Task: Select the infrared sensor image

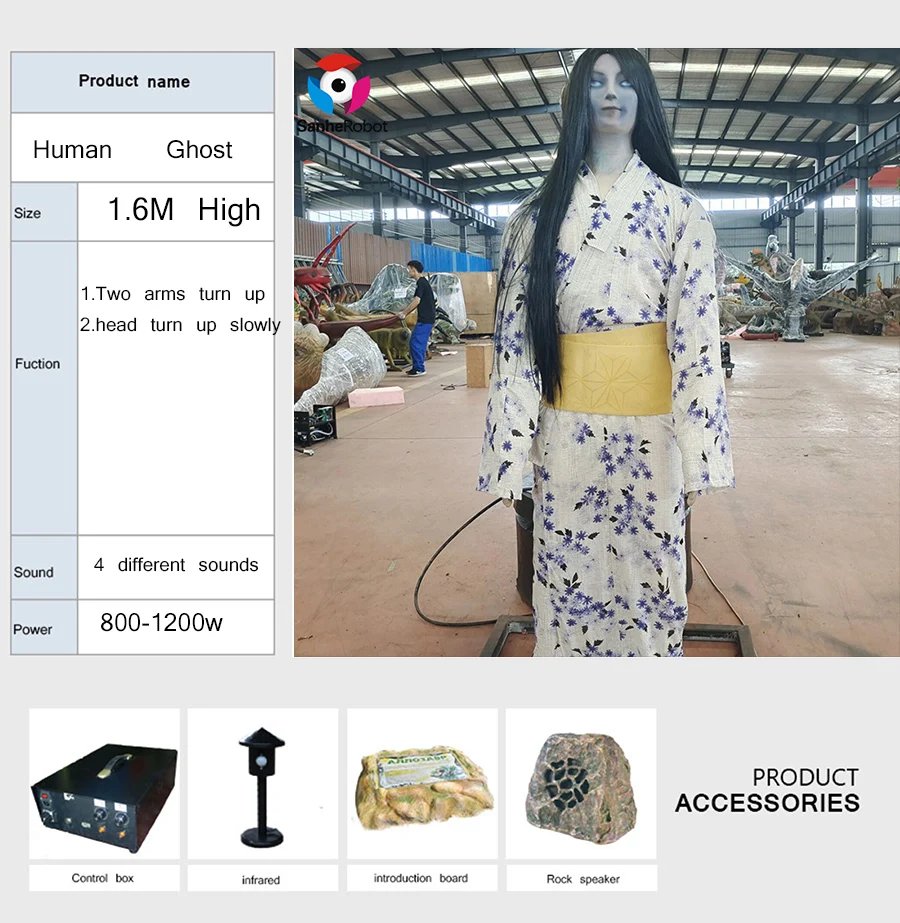Action: coord(262,788)
